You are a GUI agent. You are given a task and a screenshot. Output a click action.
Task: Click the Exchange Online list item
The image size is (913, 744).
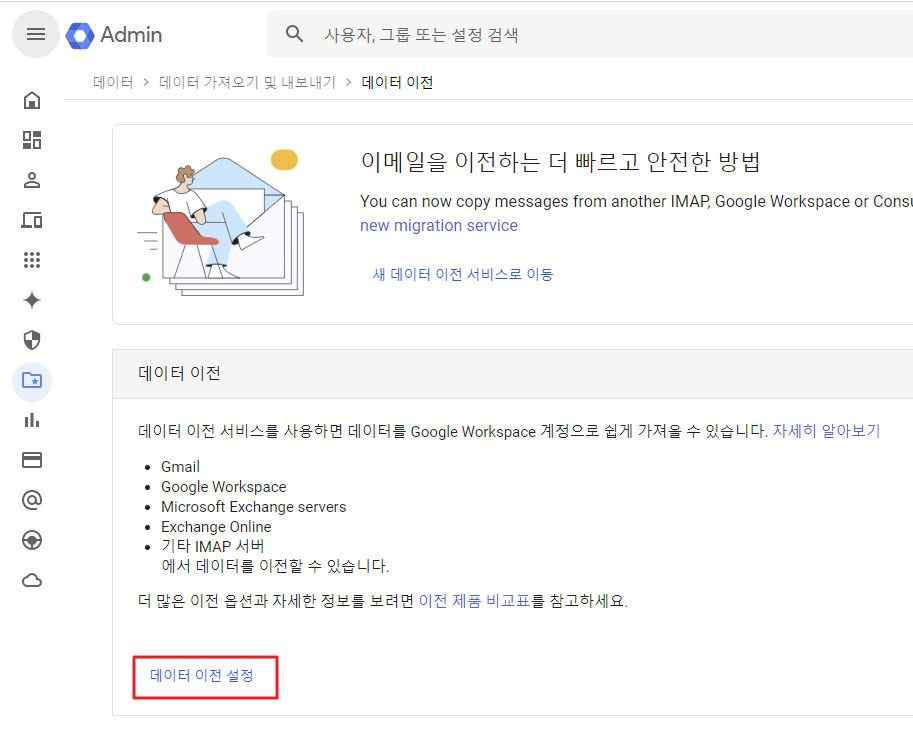pyautogui.click(x=216, y=527)
